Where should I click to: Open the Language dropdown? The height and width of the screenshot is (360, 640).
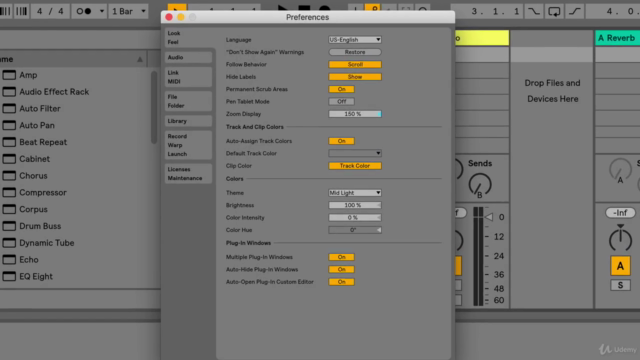[x=355, y=40]
